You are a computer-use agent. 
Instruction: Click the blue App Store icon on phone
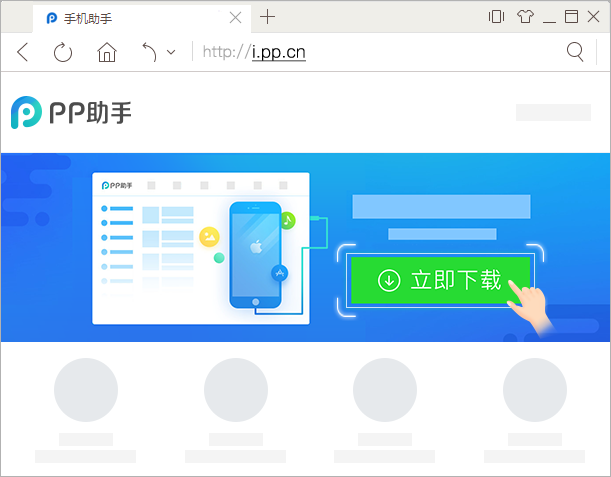click(279, 273)
